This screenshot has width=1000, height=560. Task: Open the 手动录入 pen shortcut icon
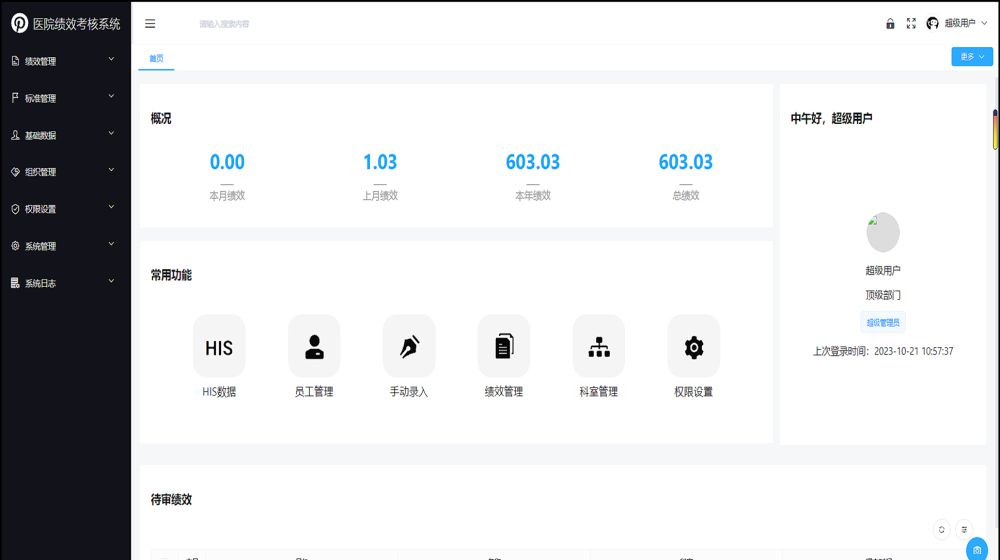[409, 346]
